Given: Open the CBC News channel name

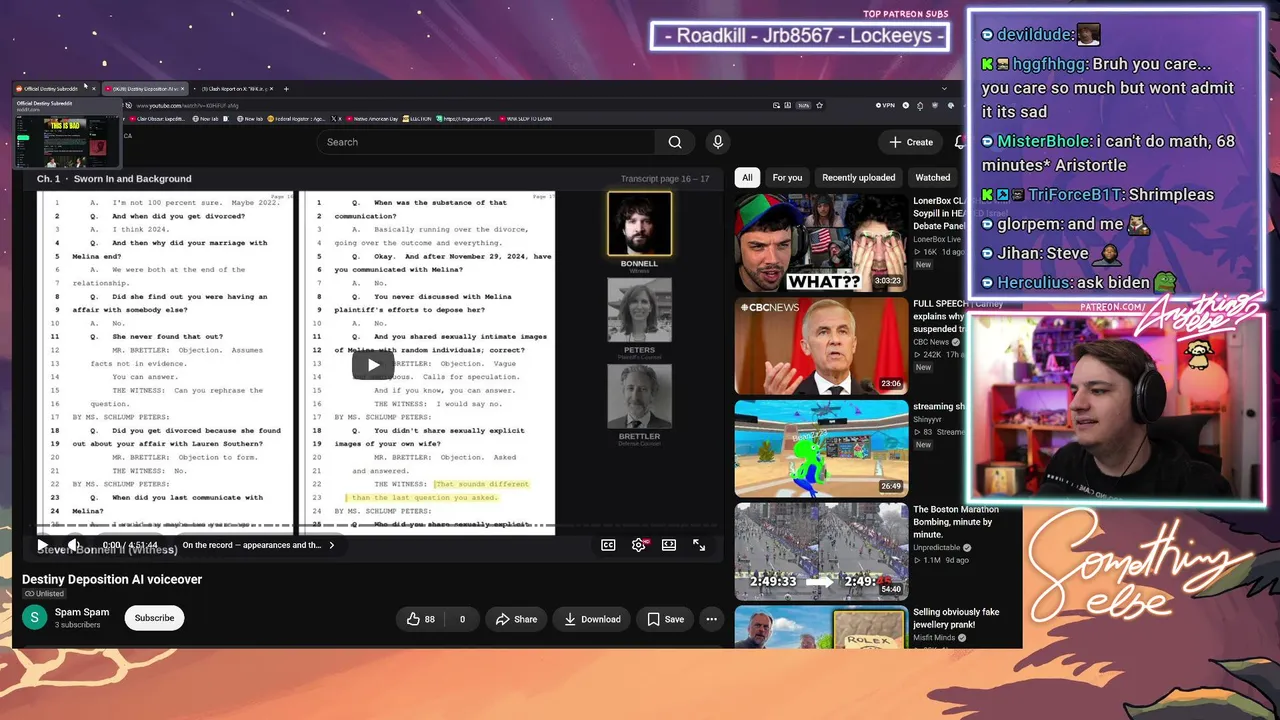Looking at the screenshot, I should [x=931, y=342].
